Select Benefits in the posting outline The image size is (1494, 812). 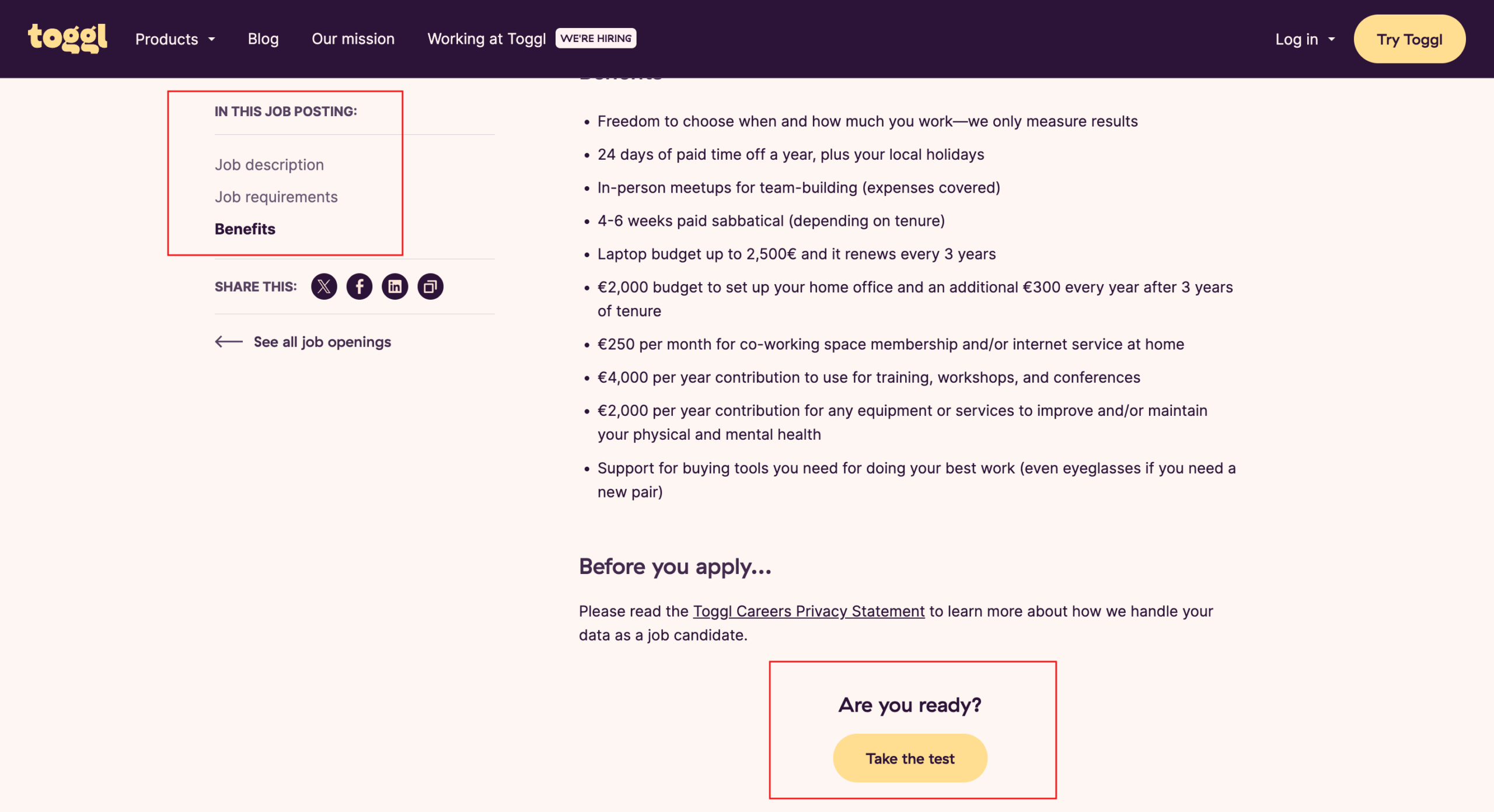coord(245,229)
